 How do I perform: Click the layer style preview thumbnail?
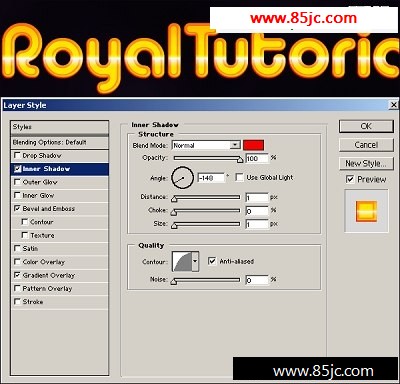pyautogui.click(x=366, y=211)
